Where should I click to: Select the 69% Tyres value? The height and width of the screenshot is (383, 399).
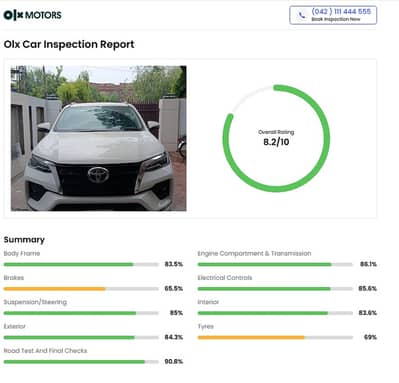[370, 337]
